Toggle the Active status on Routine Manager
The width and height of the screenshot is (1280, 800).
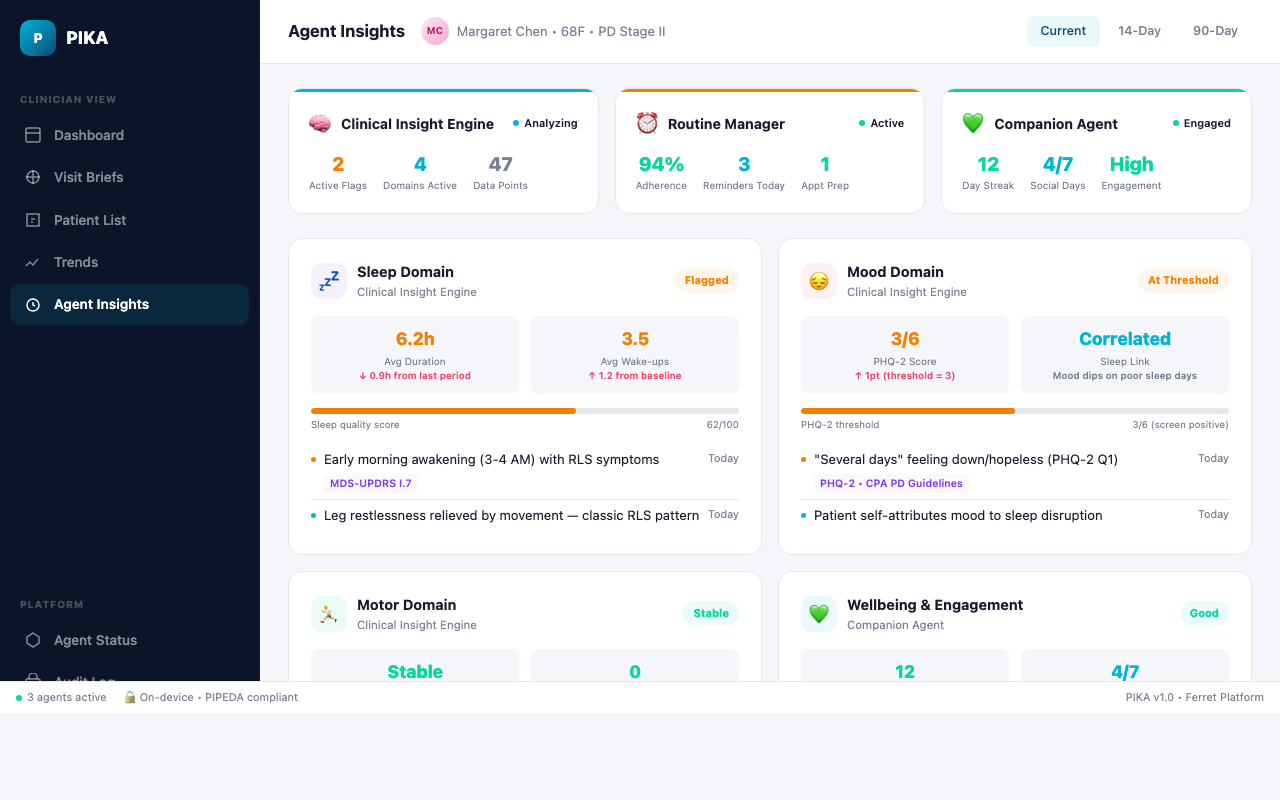click(879, 123)
